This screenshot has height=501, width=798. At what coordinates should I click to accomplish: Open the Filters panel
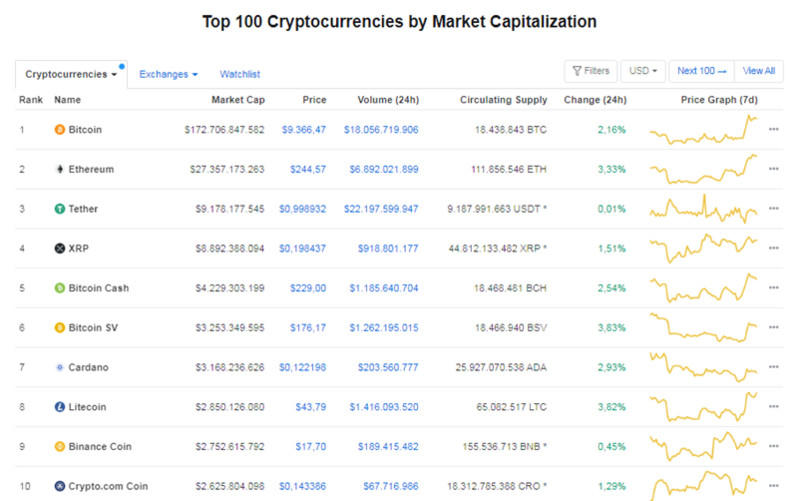590,71
